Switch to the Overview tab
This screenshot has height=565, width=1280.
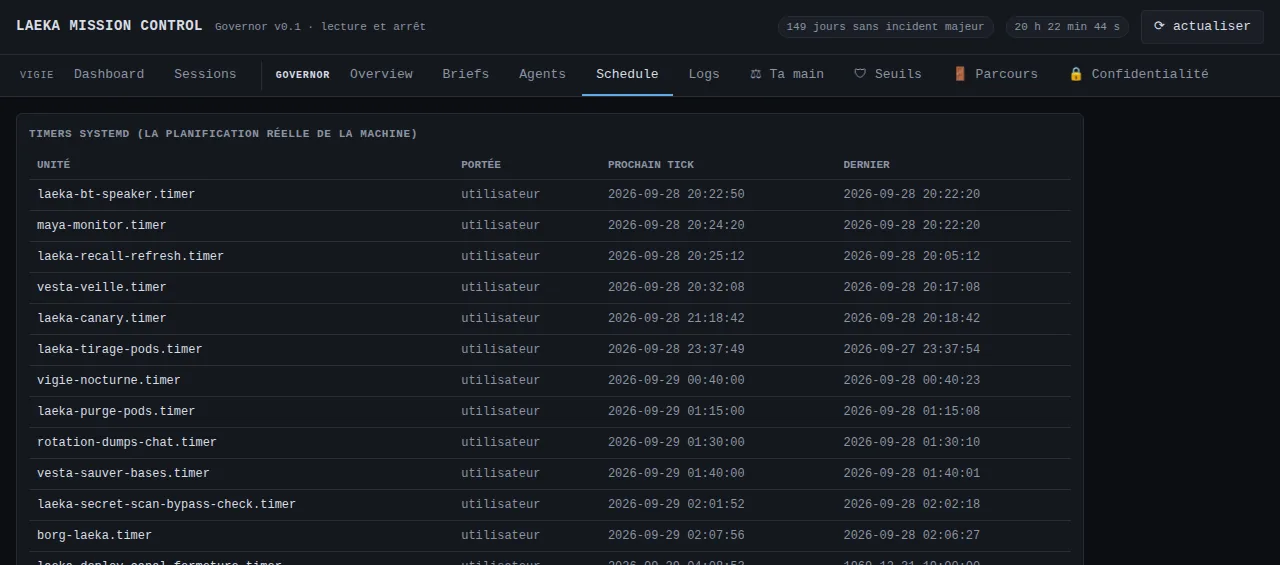coord(381,74)
